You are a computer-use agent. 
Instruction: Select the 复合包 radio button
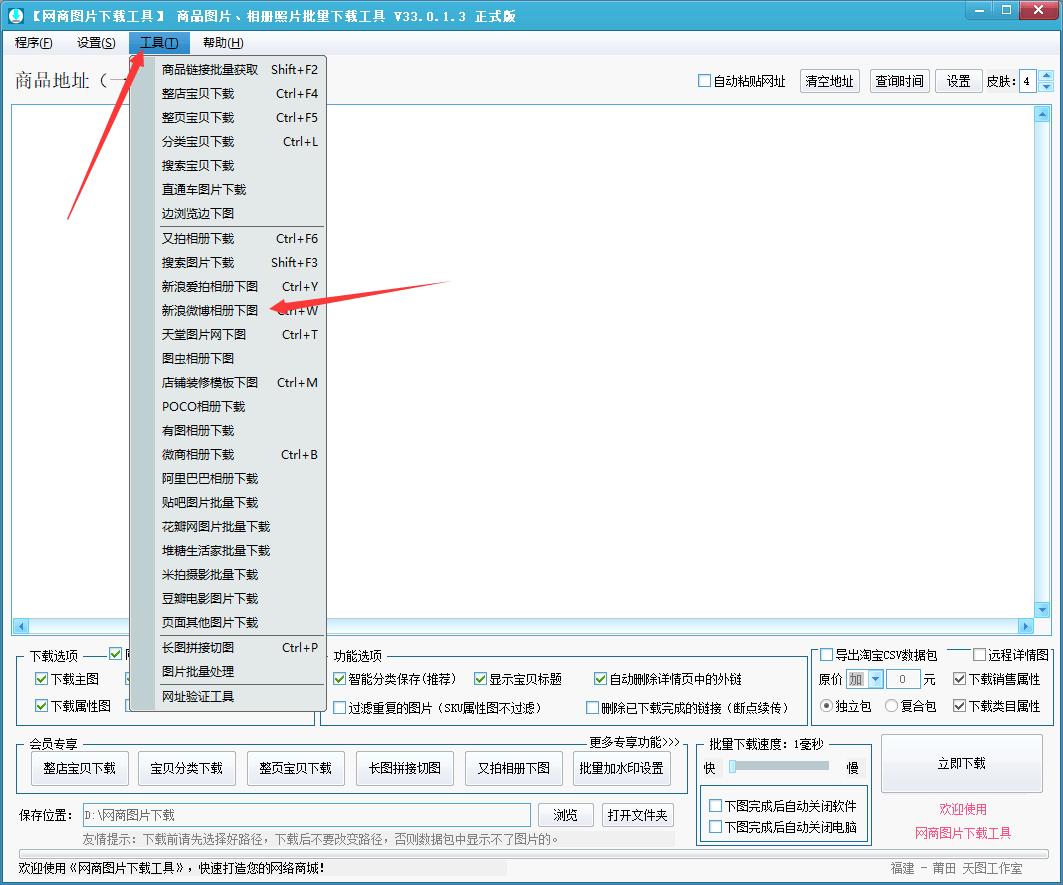891,706
